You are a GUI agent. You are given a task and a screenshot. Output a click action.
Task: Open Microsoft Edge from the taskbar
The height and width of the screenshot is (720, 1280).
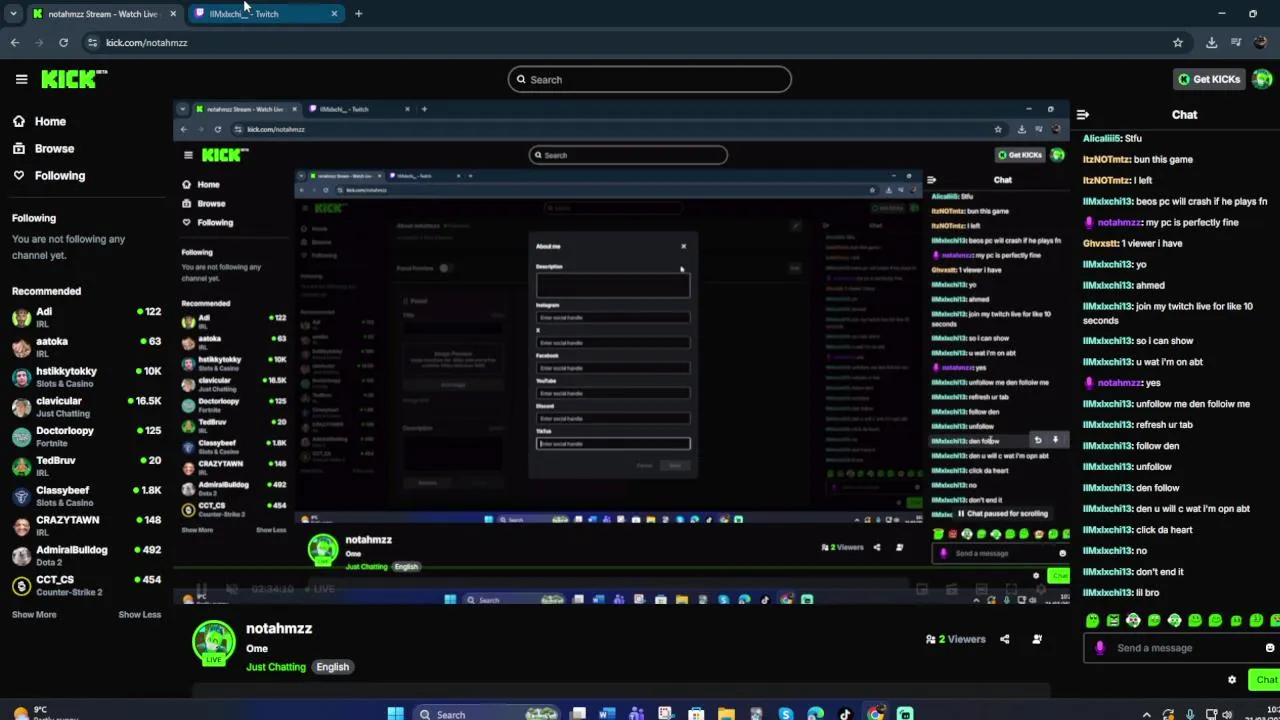coord(816,714)
